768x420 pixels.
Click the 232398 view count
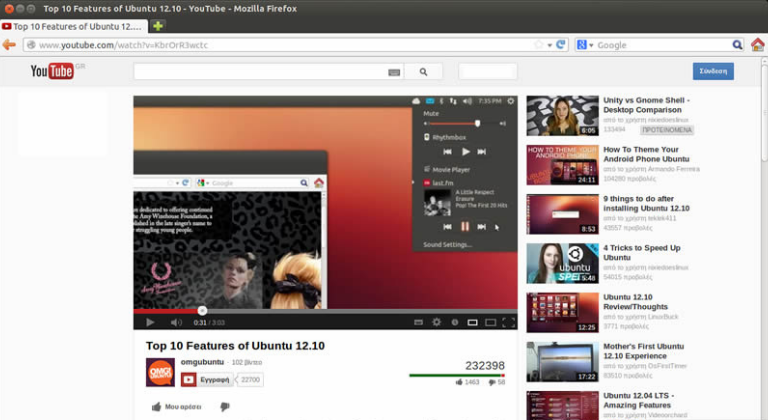[484, 366]
